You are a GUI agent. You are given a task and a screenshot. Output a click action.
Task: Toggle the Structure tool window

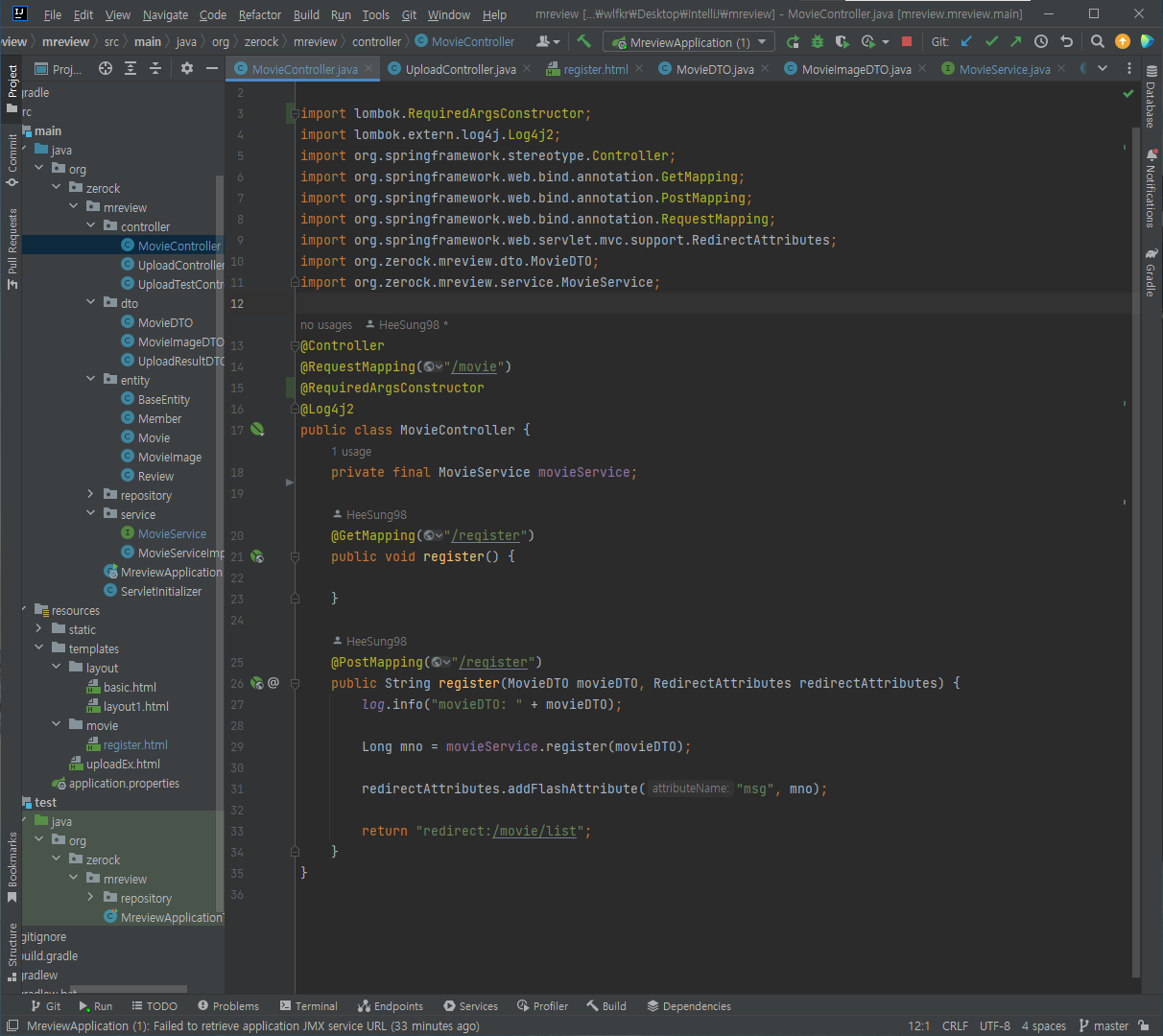12,952
